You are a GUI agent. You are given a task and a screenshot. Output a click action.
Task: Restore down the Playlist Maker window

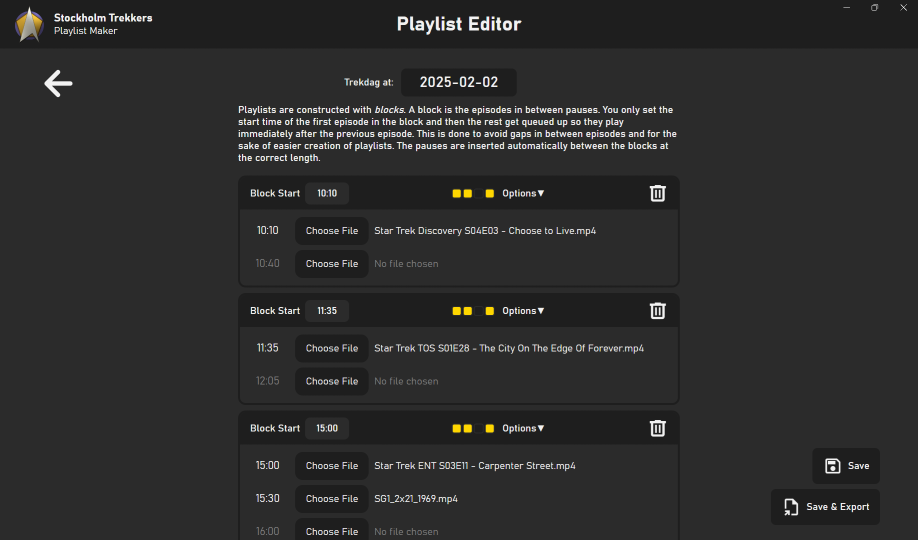point(874,8)
